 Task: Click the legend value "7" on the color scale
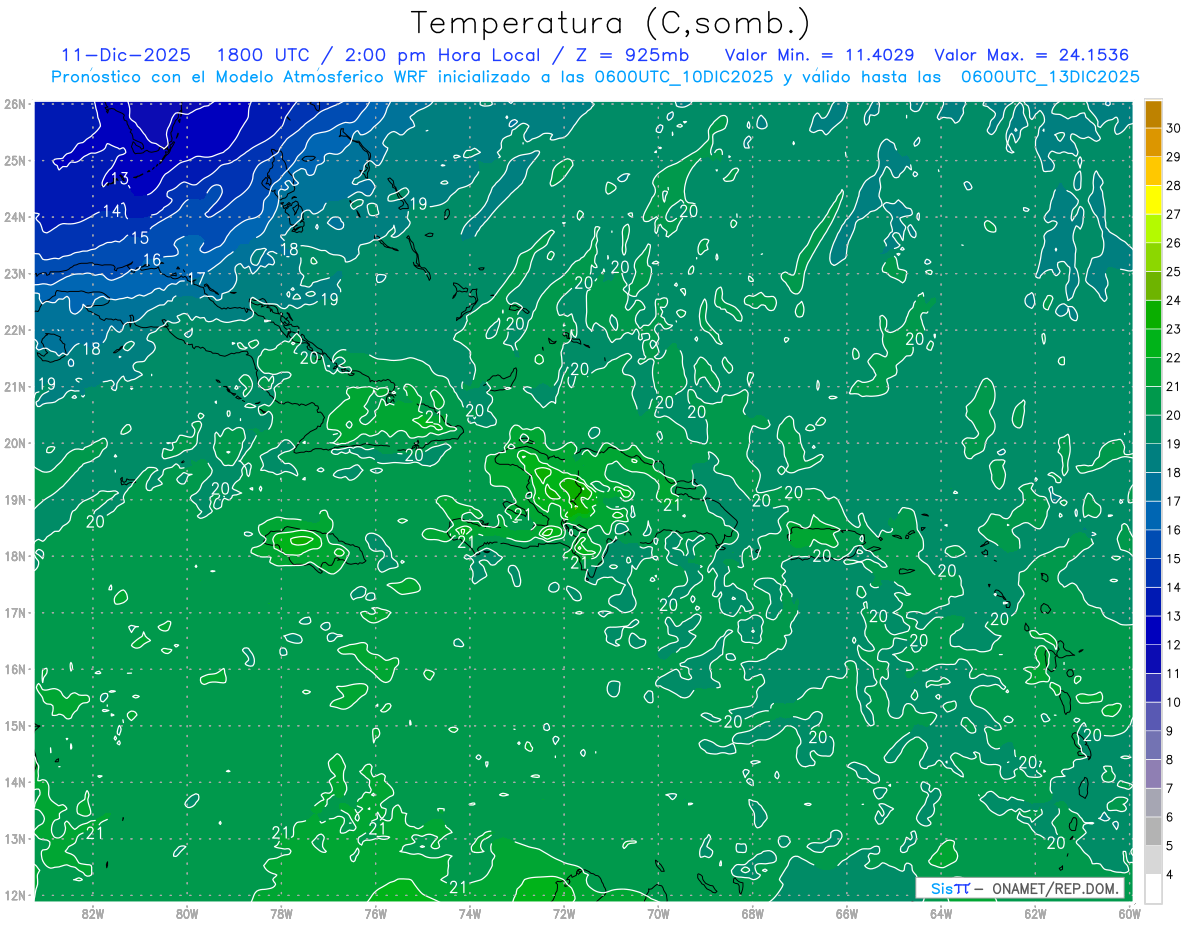point(1170,788)
